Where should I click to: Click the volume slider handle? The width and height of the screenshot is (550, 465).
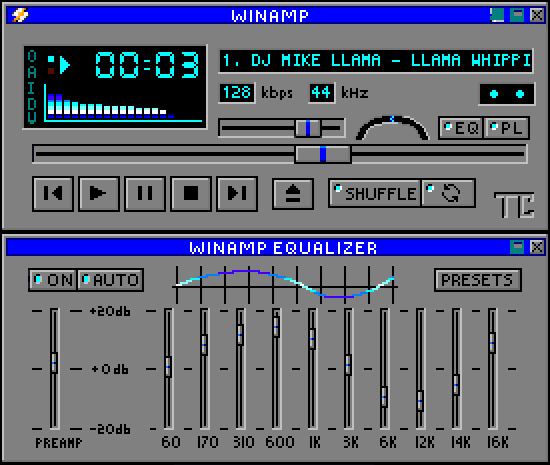coord(308,128)
